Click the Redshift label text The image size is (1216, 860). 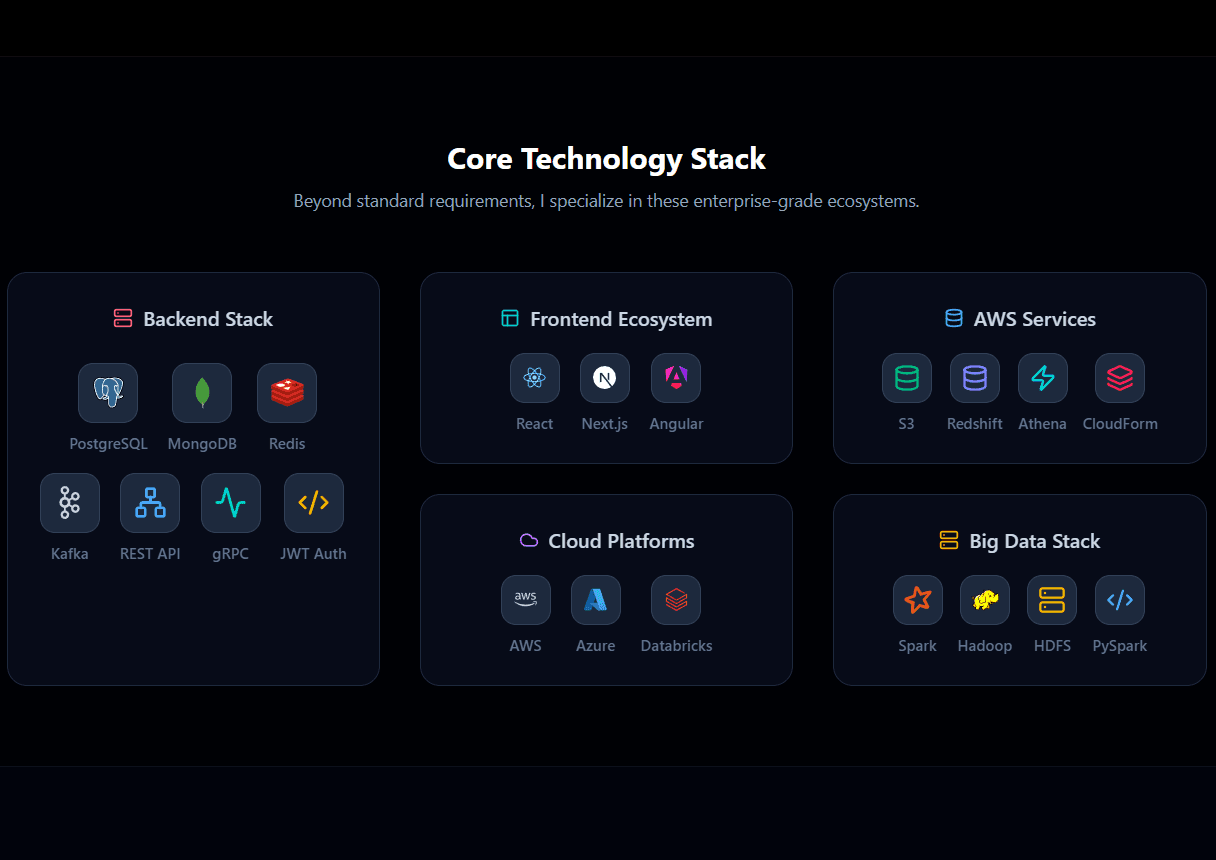point(975,424)
